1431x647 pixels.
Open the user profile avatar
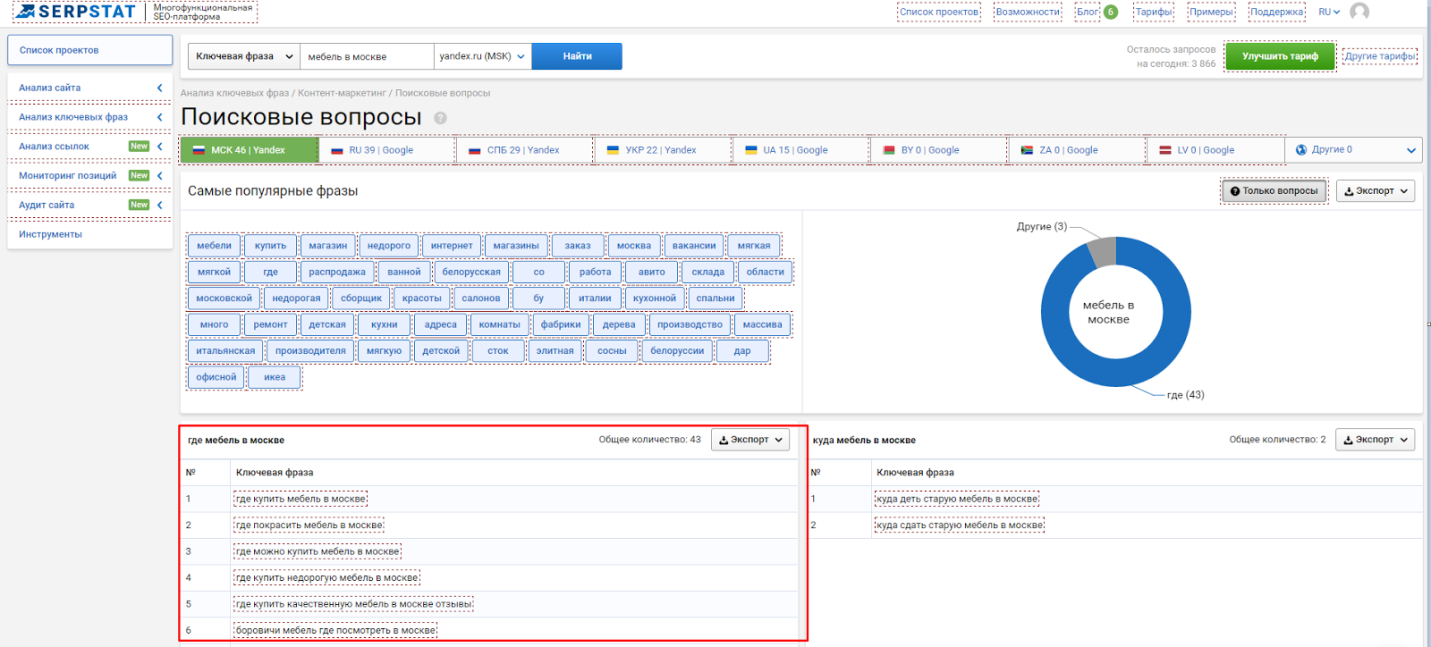coord(1358,12)
